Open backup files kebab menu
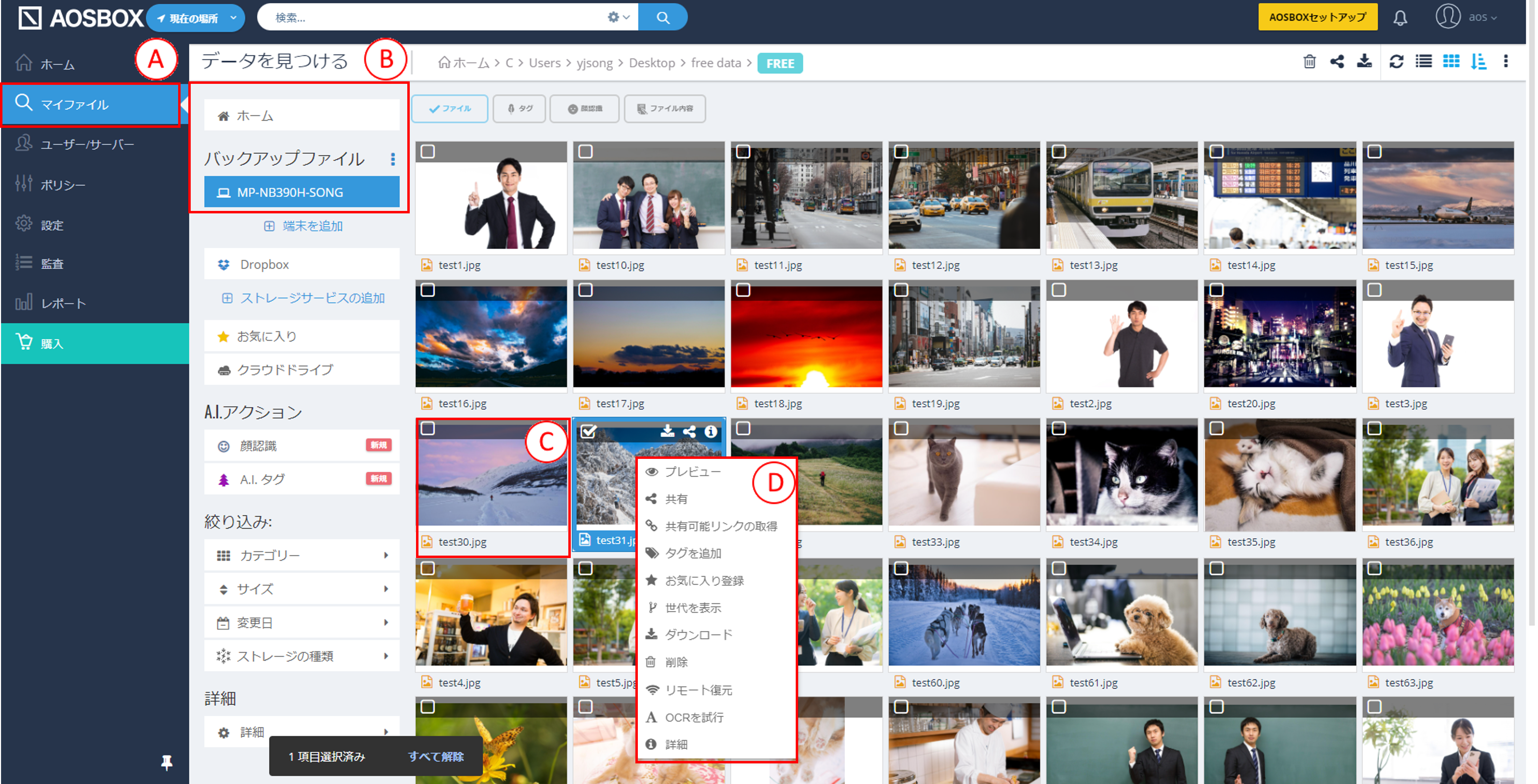Image resolution: width=1538 pixels, height=784 pixels. coord(392,159)
